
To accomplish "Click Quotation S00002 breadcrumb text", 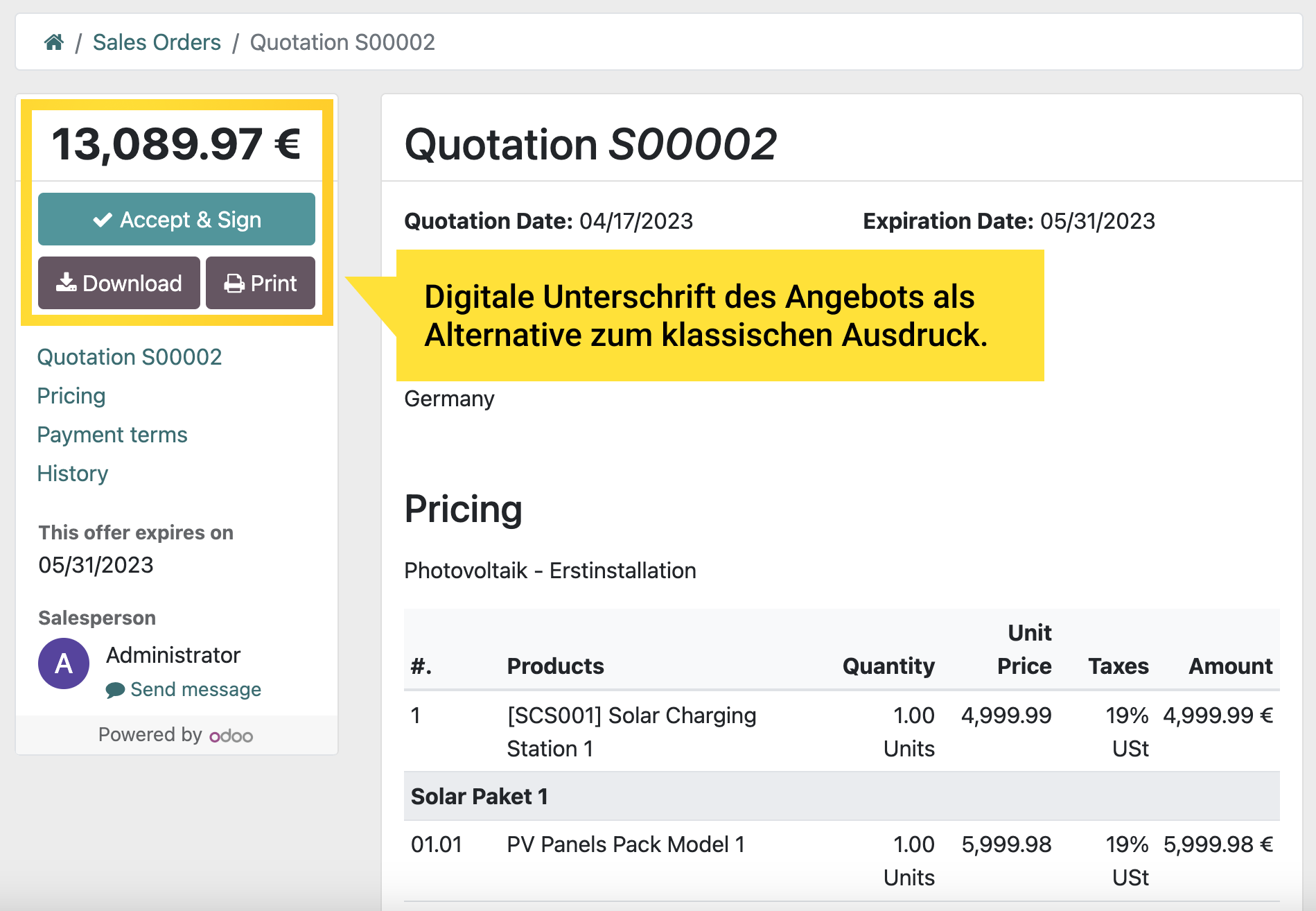I will point(342,42).
